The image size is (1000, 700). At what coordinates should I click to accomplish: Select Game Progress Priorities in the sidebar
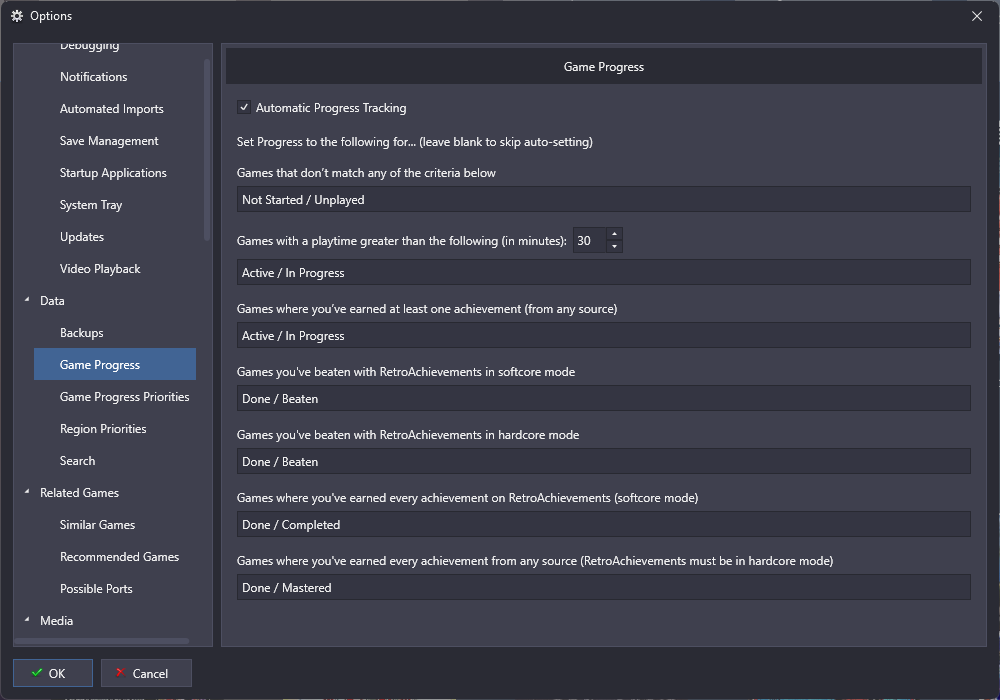(124, 397)
